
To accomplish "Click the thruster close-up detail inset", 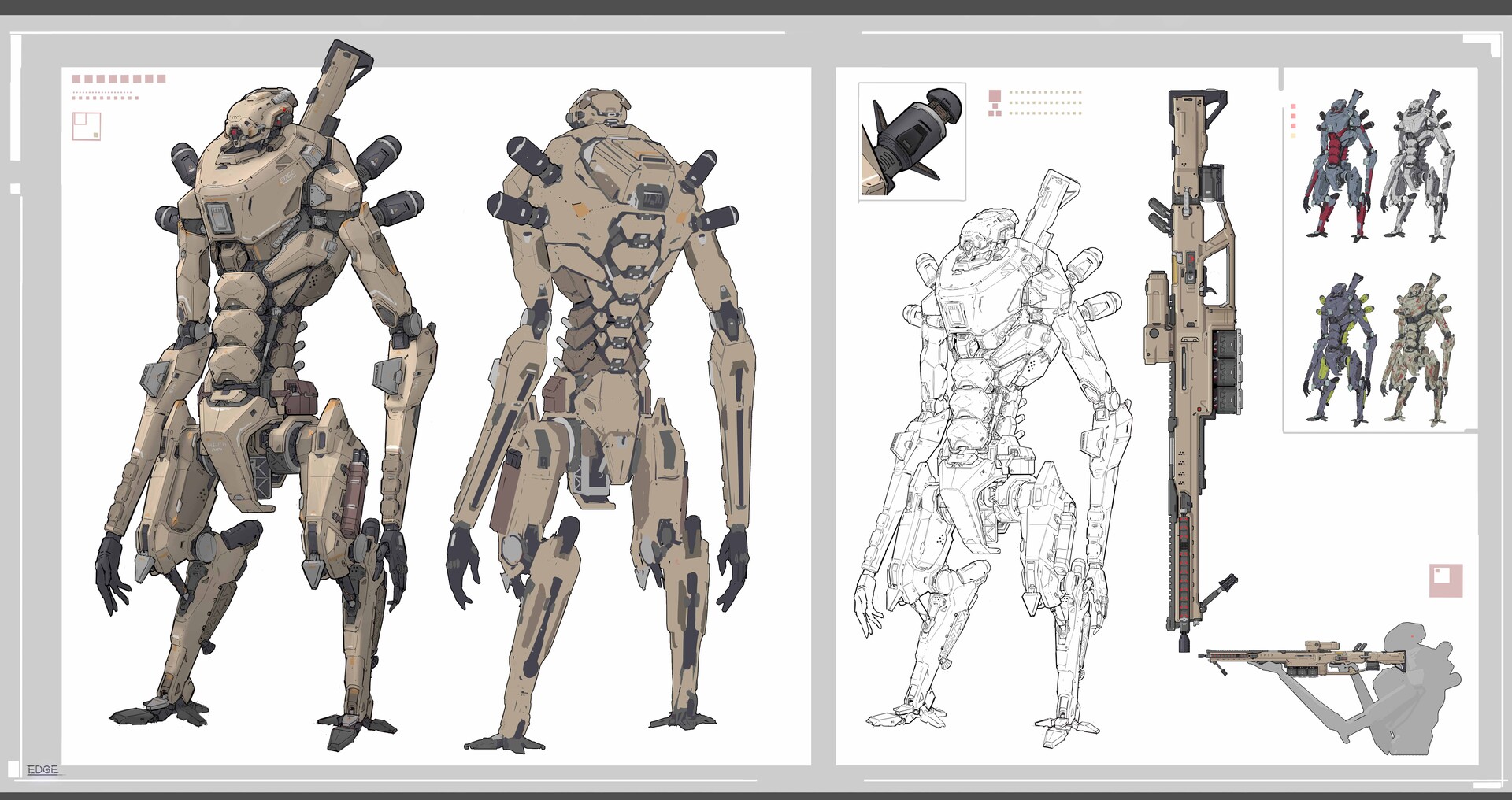I will click(911, 140).
